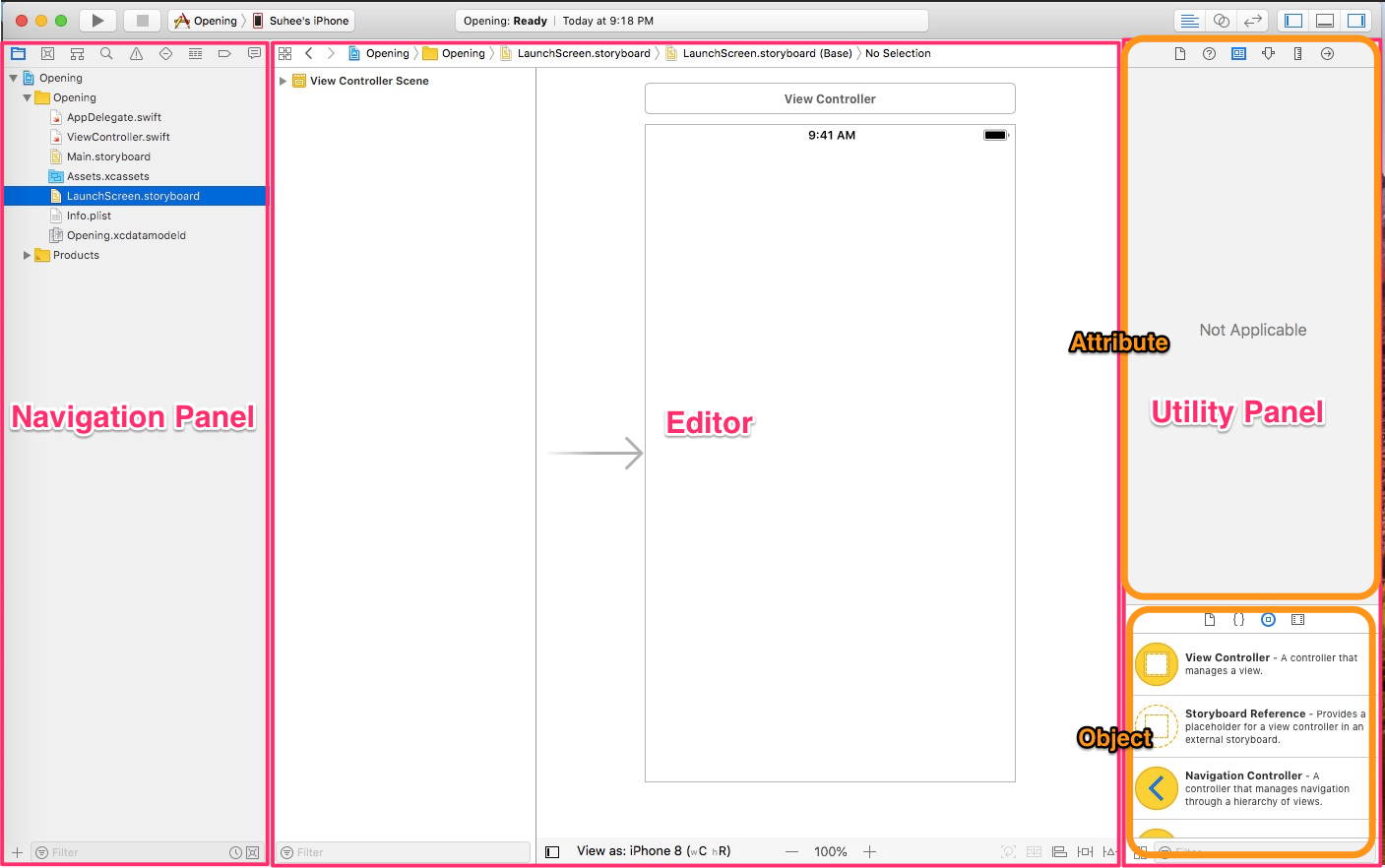
Task: Click Update Frames button
Action: [x=1008, y=851]
